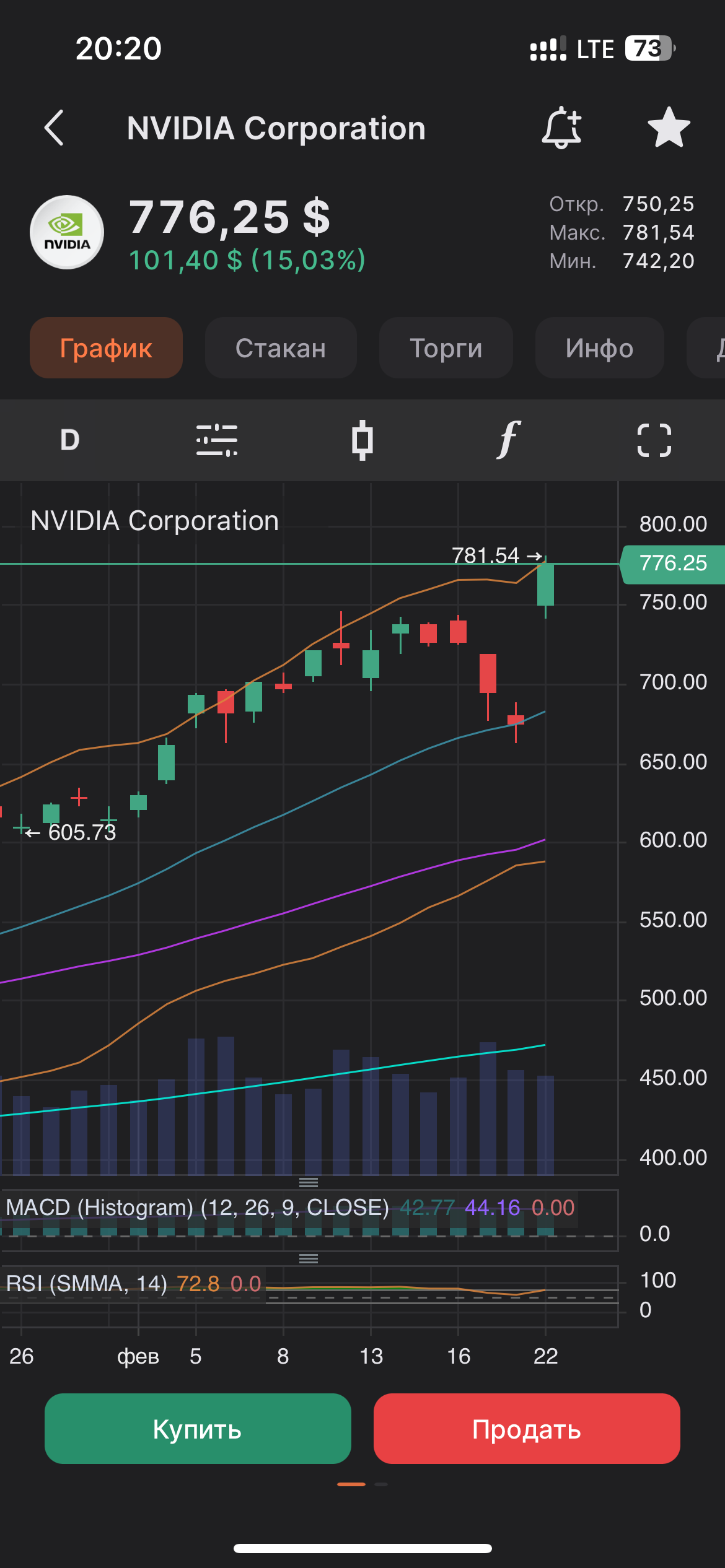Image resolution: width=725 pixels, height=1568 pixels.
Task: Open indicators with the function icon
Action: tap(508, 440)
